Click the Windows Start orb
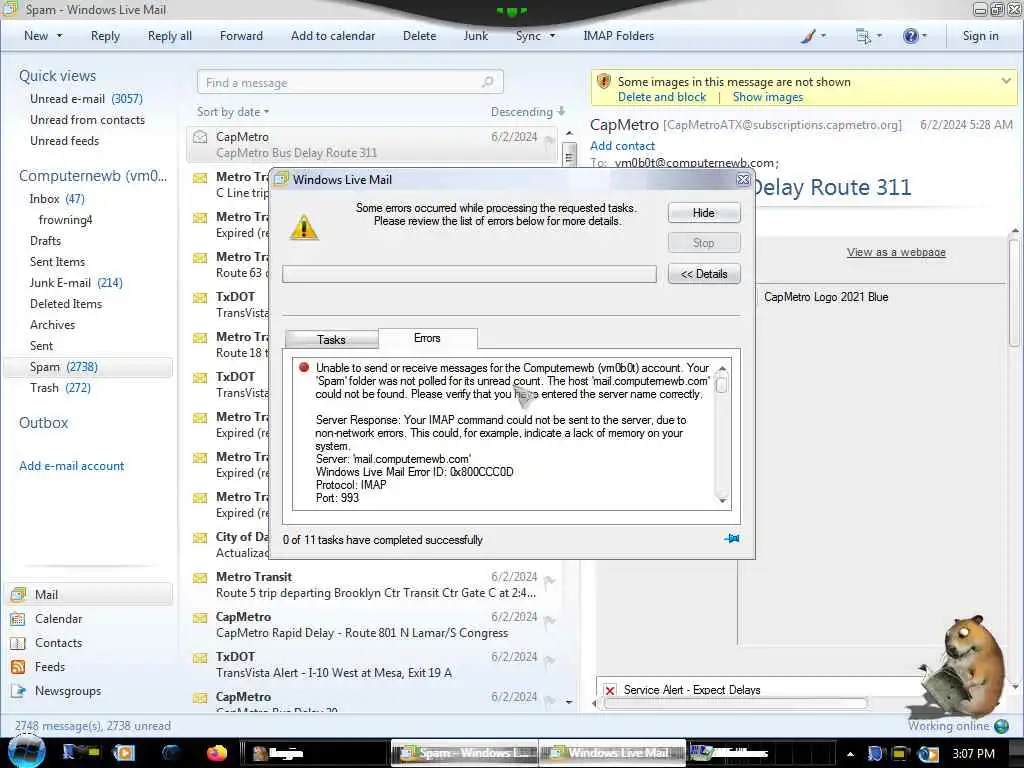This screenshot has height=768, width=1024. 26,752
